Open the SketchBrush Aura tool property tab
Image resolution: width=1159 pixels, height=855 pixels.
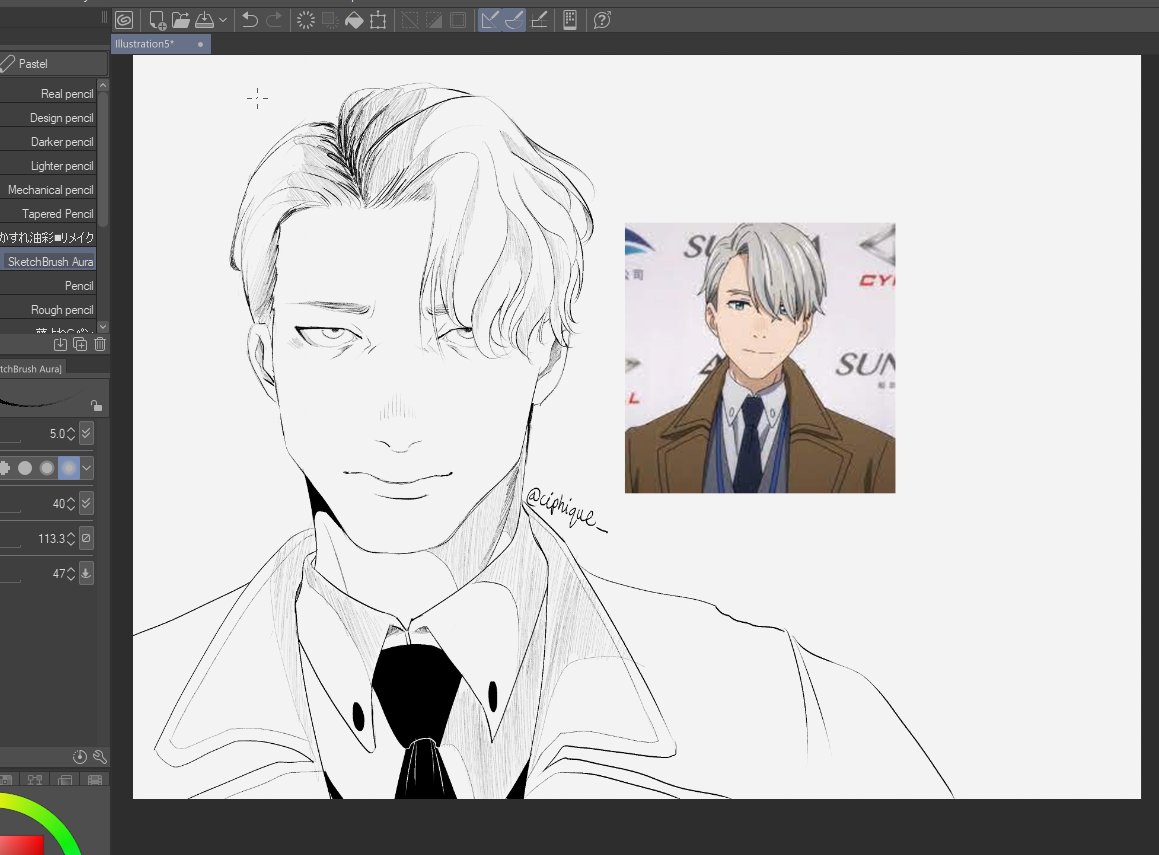click(x=32, y=369)
